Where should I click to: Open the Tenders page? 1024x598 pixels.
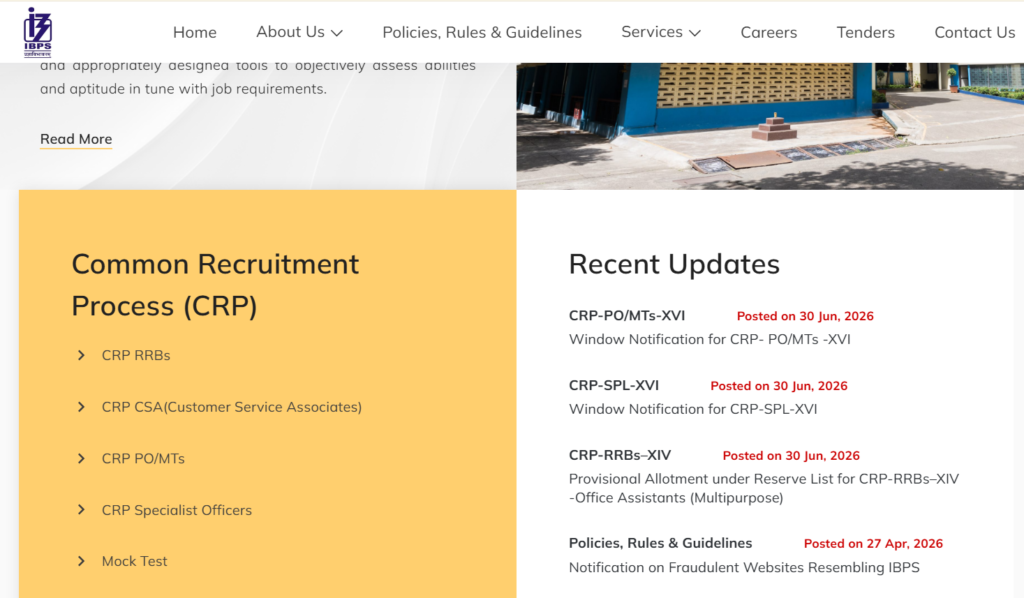[x=865, y=32]
